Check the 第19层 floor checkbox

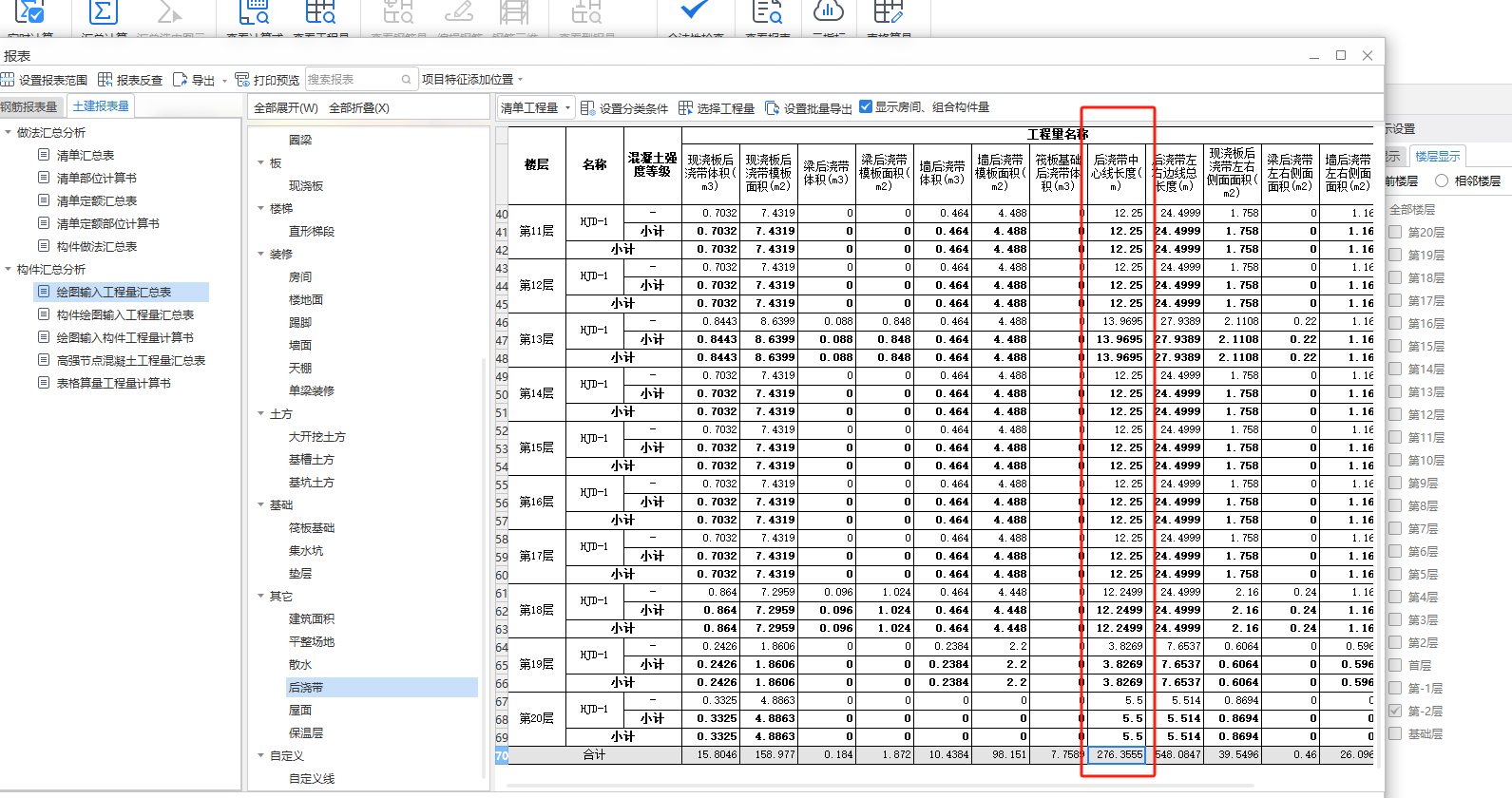[x=1395, y=255]
